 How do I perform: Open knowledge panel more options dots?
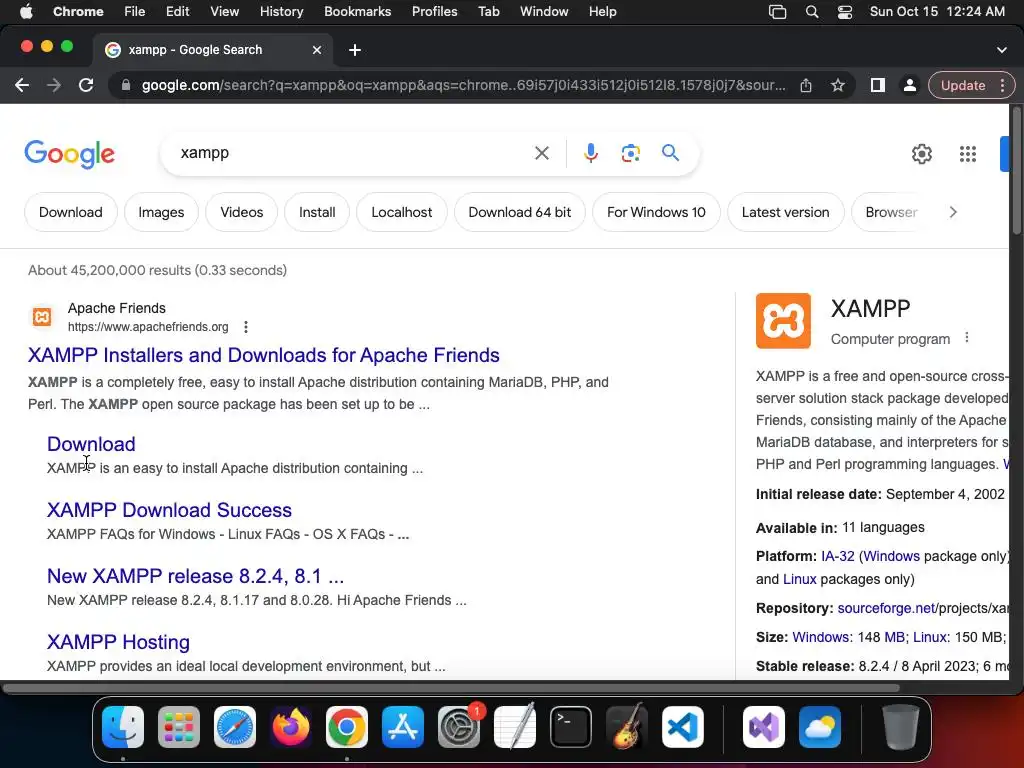pyautogui.click(x=967, y=338)
